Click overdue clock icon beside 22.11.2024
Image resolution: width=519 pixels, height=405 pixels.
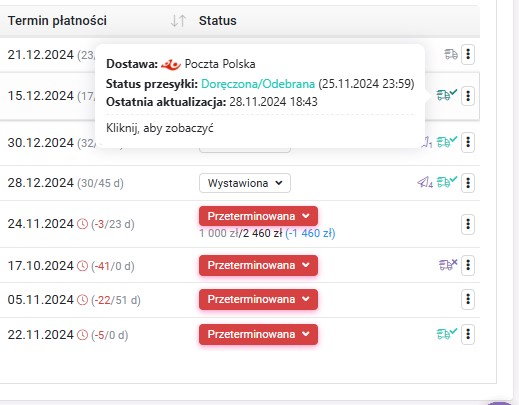(82, 335)
